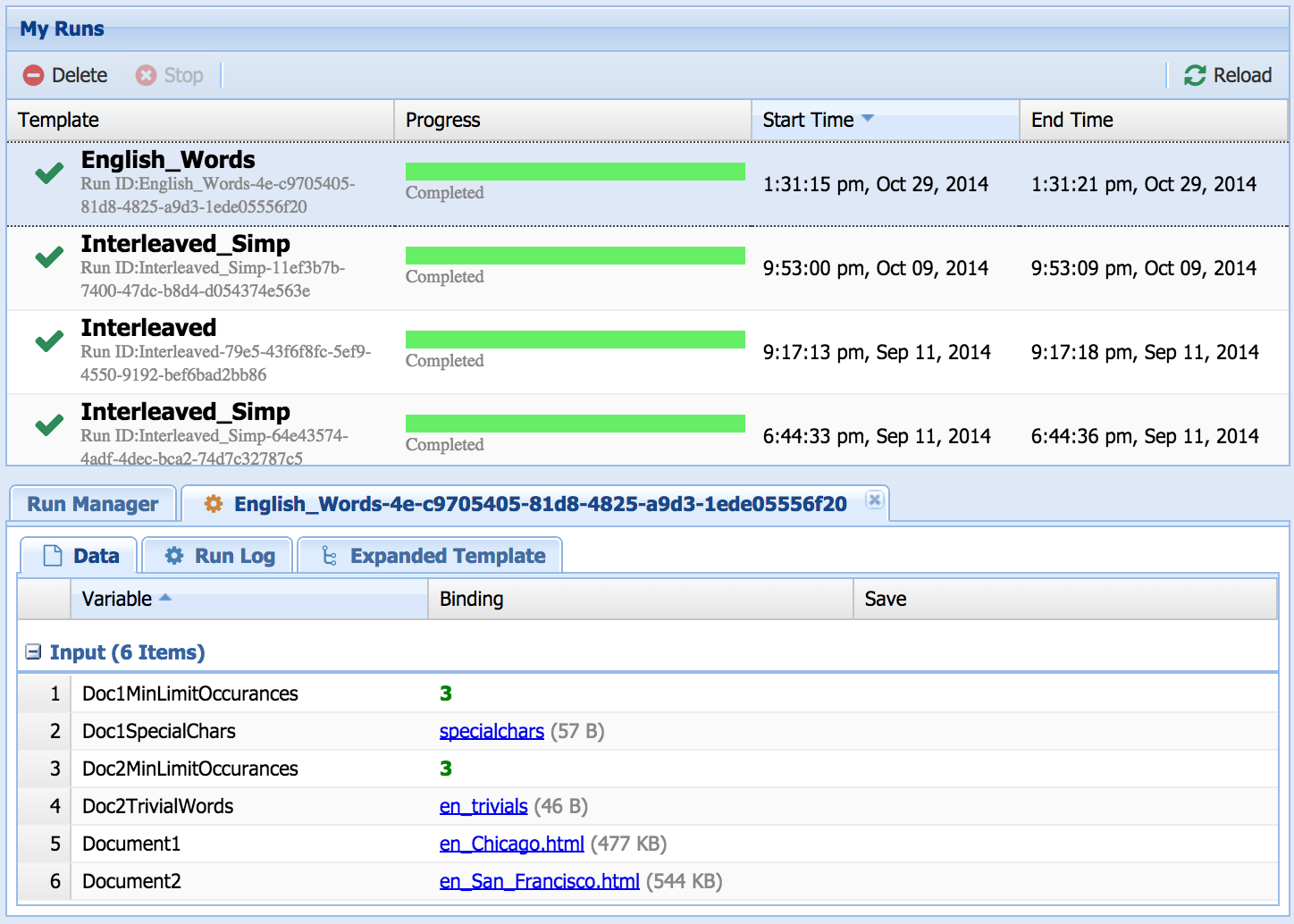1294x924 pixels.
Task: Open the specialchars file link
Action: (492, 731)
